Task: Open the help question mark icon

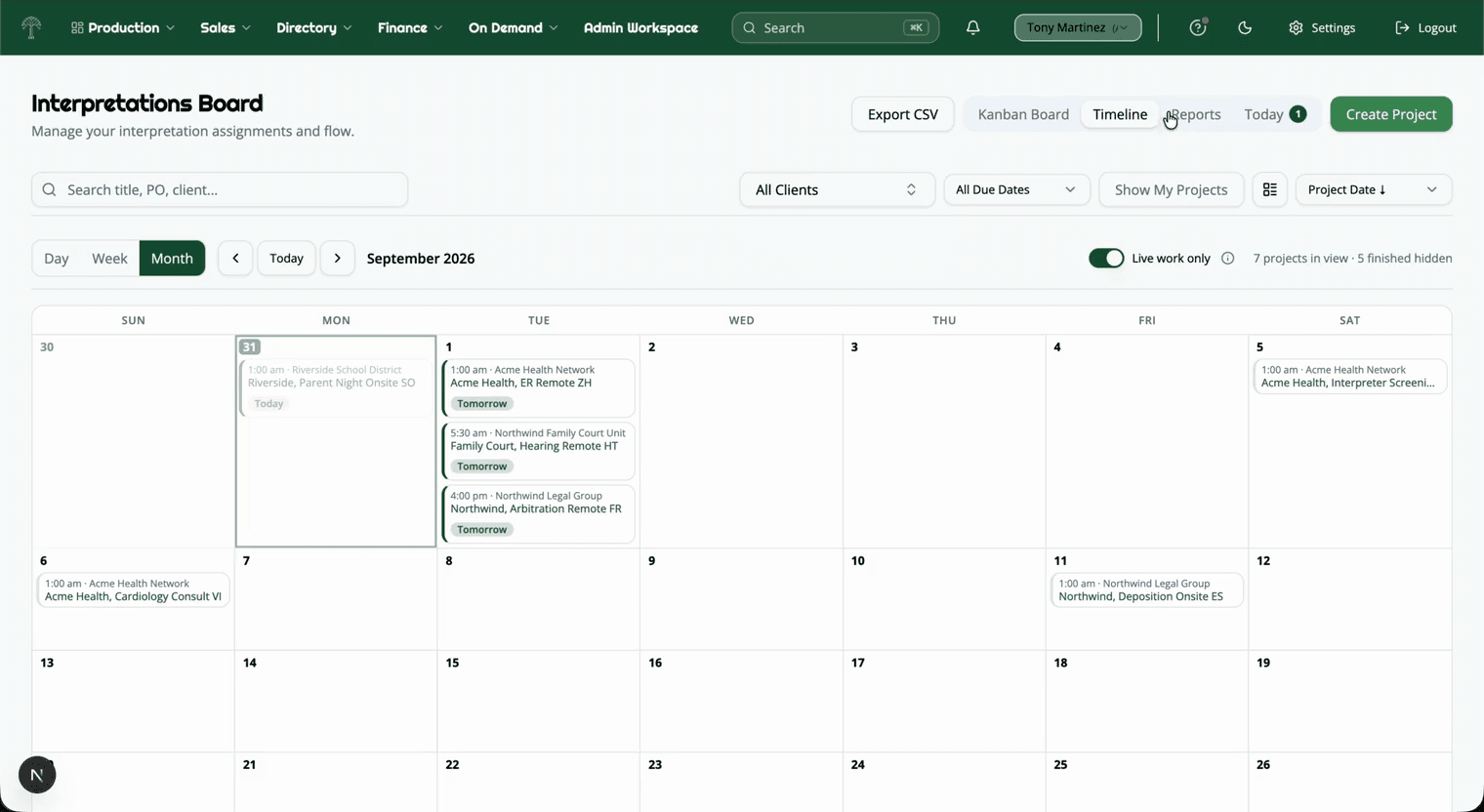Action: (x=1198, y=27)
